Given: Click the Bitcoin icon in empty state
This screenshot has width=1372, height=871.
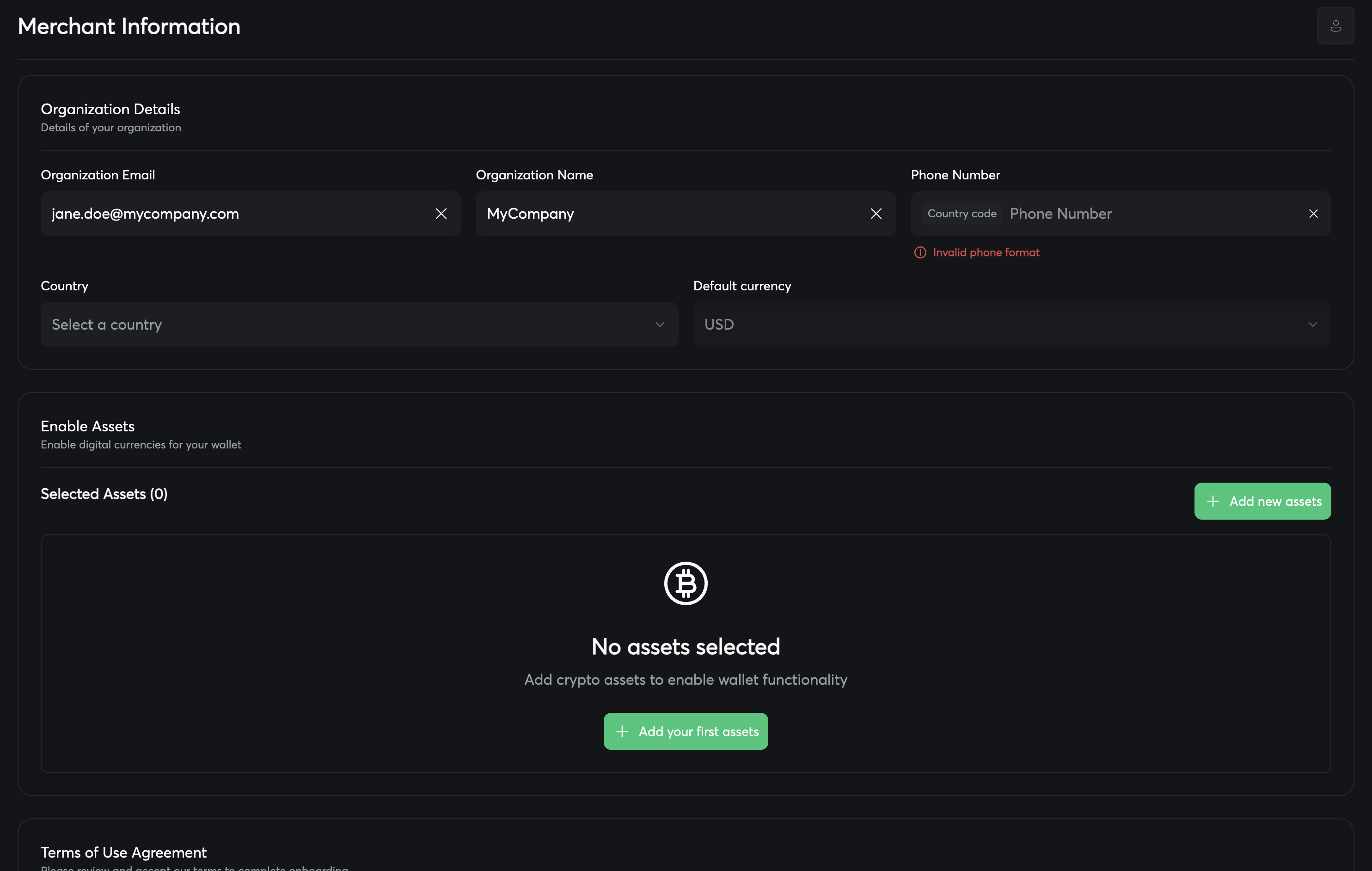Looking at the screenshot, I should pyautogui.click(x=686, y=583).
